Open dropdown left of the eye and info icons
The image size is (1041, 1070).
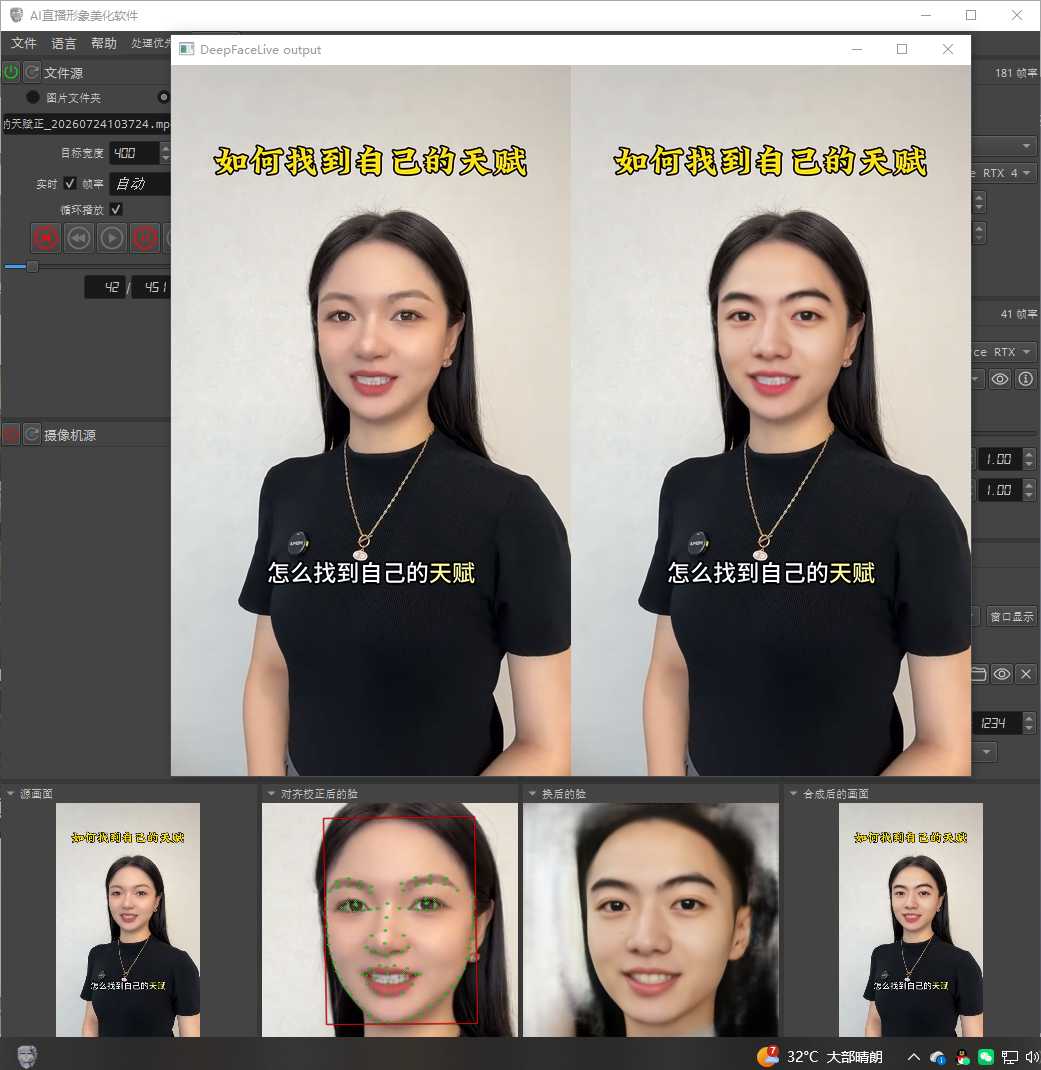click(x=978, y=379)
